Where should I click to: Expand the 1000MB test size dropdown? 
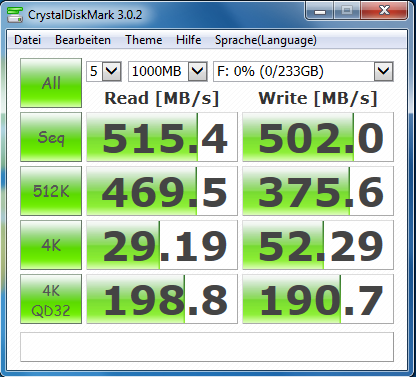(168, 71)
